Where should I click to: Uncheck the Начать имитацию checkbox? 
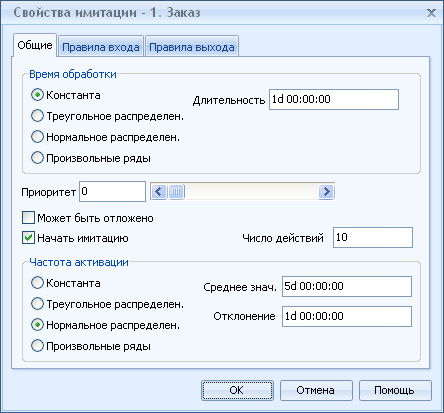pyautogui.click(x=28, y=238)
